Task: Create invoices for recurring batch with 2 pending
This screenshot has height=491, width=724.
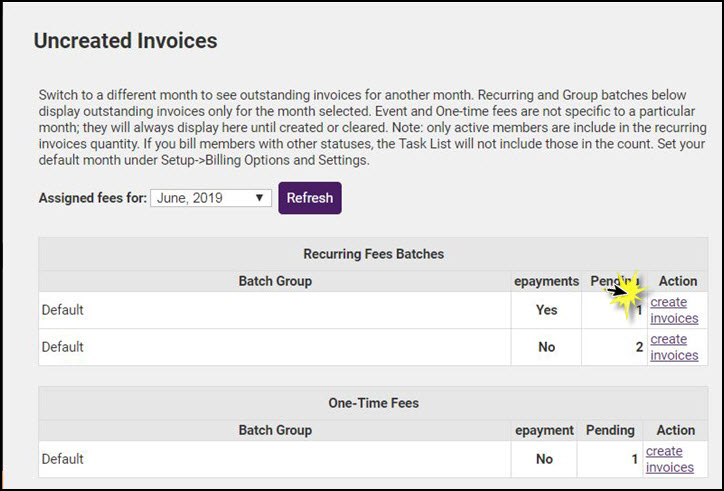Action: click(x=674, y=347)
